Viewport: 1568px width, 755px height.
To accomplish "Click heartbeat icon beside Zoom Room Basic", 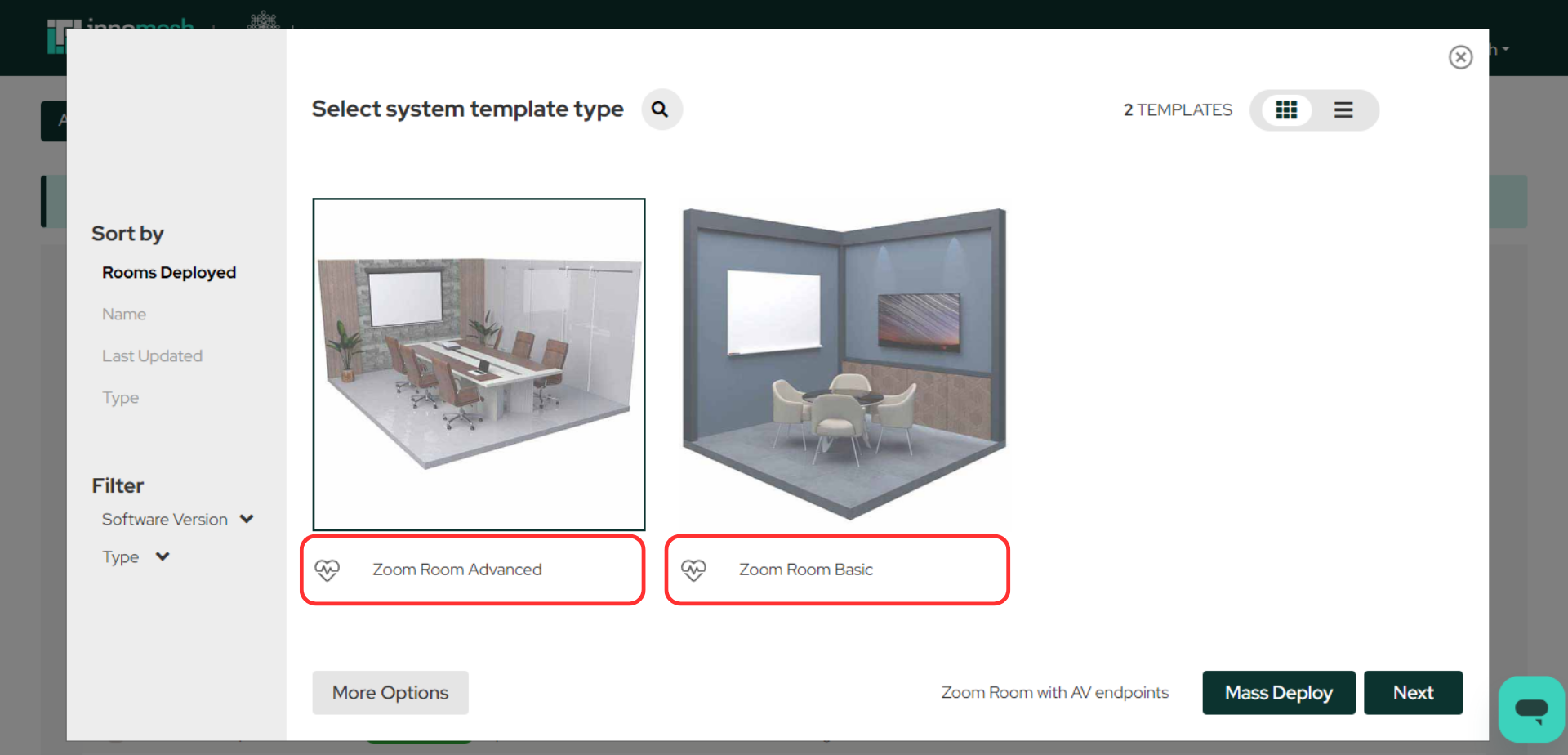I will coord(693,570).
